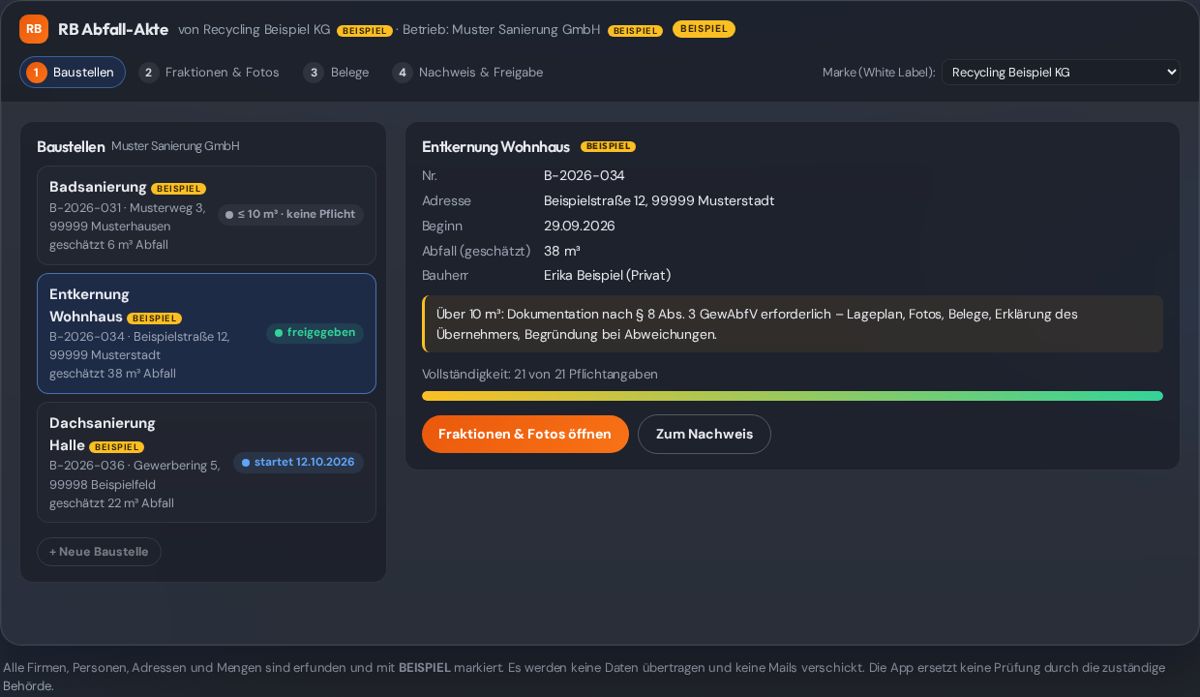Open the Marke (White Label) dropdown
Screen dimensions: 1200x697
click(x=1061, y=72)
